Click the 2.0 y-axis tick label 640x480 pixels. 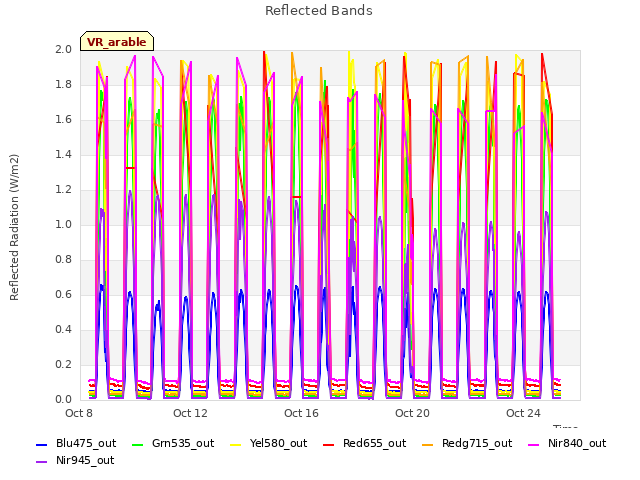(63, 49)
